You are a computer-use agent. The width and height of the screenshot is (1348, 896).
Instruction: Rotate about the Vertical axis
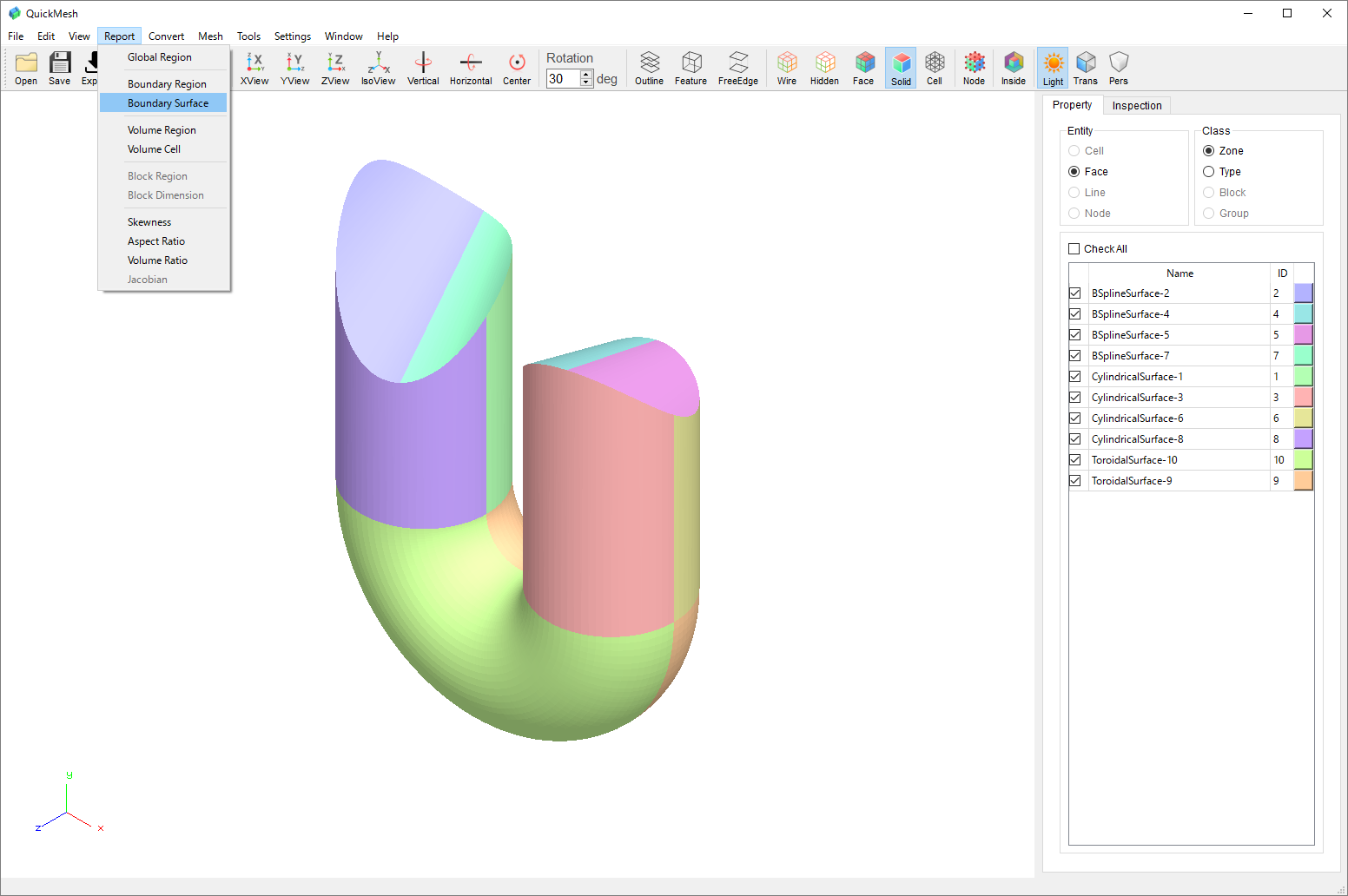(x=423, y=68)
